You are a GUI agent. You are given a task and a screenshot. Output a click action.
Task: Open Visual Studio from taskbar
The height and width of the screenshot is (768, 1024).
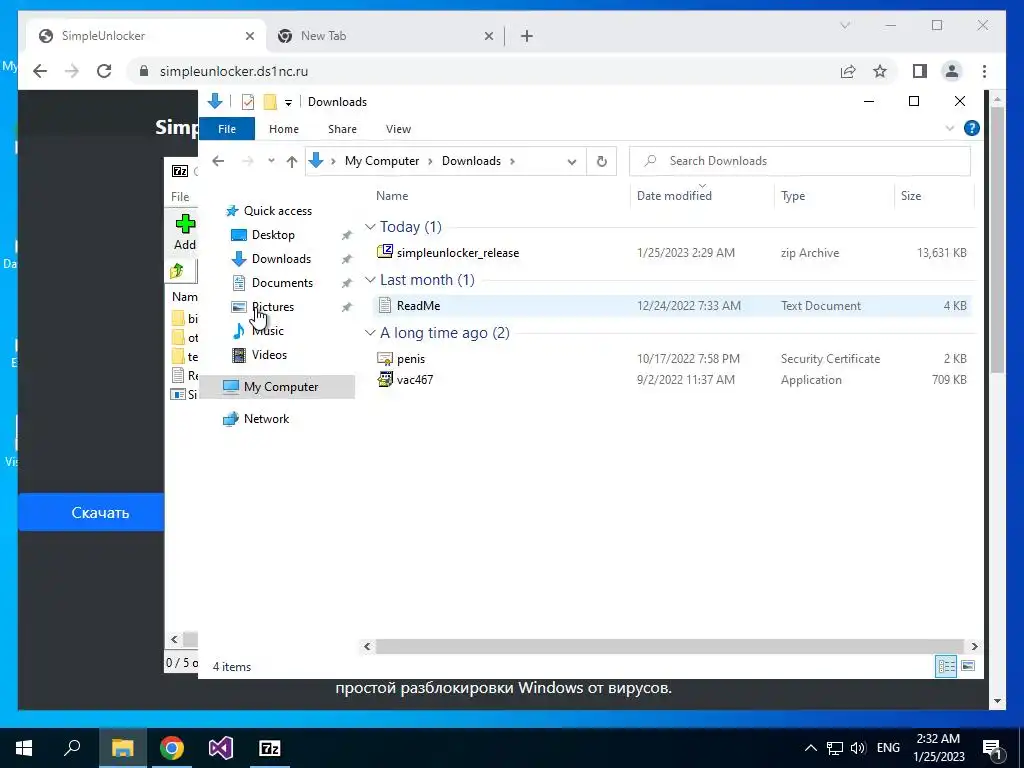[221, 748]
